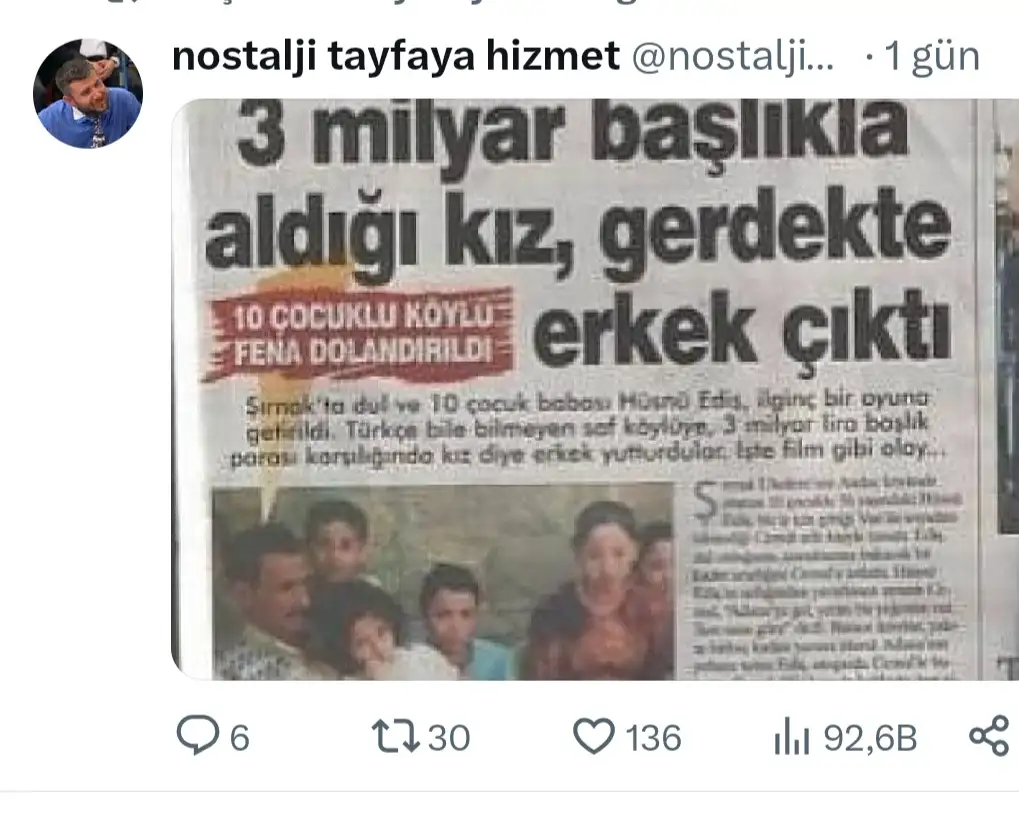The image size is (1019, 829).
Task: Click the '1 gün' timestamp
Action: 933,56
